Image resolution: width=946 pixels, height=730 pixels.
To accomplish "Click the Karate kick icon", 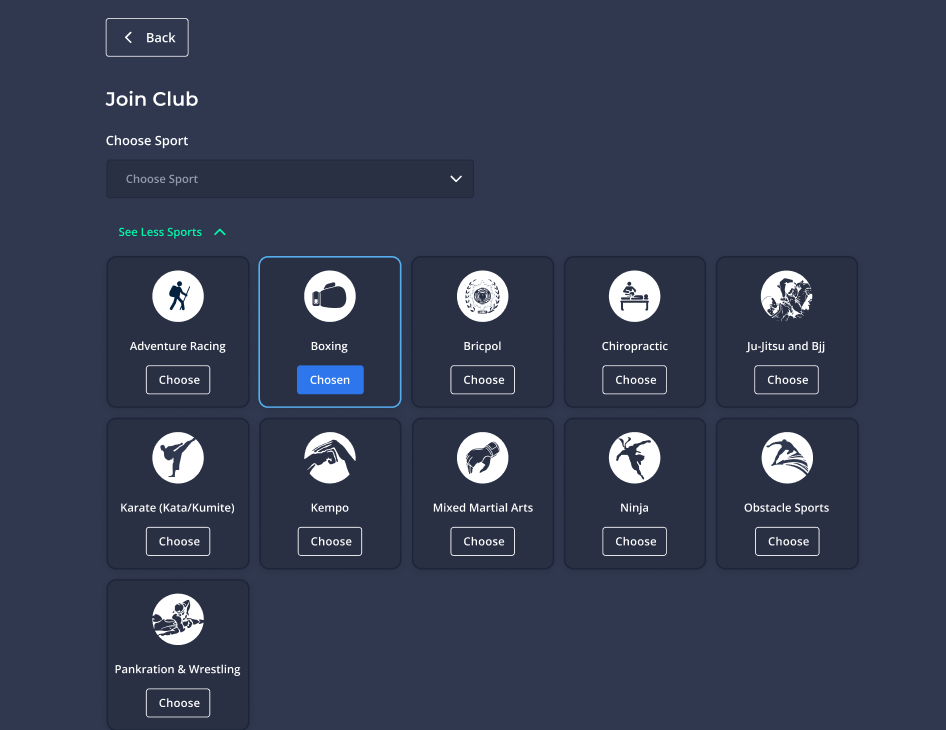I will click(x=178, y=458).
